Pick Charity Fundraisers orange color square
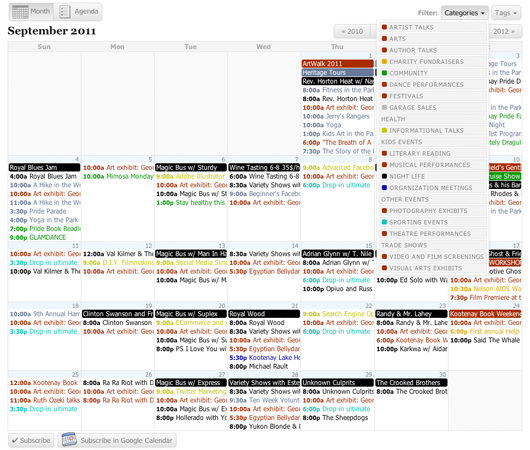530x450 pixels. [384, 62]
